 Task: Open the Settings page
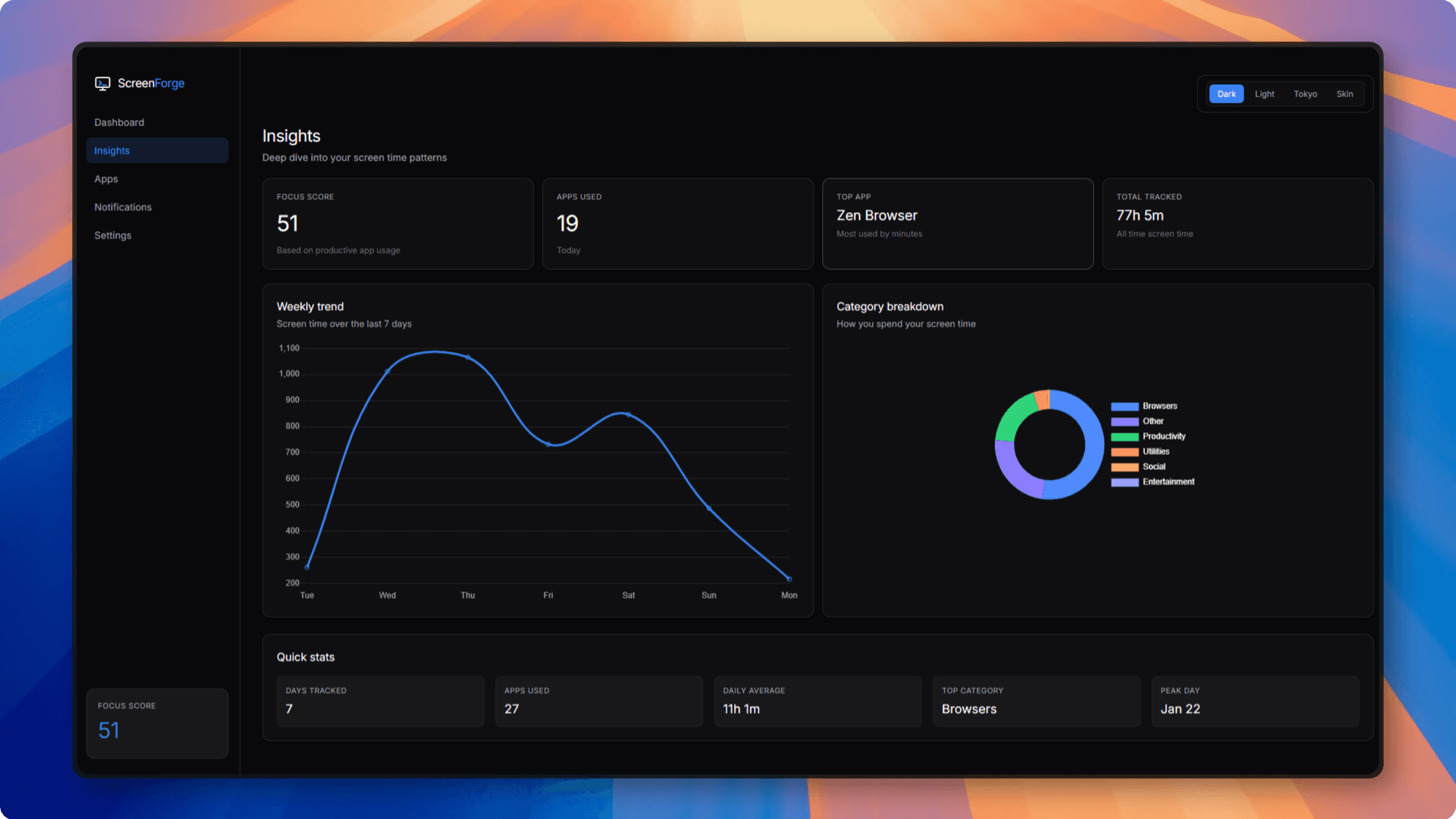click(113, 235)
